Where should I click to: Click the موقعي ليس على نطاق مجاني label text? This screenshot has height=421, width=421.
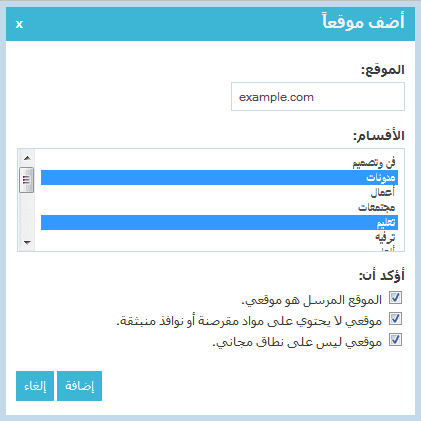[297, 342]
